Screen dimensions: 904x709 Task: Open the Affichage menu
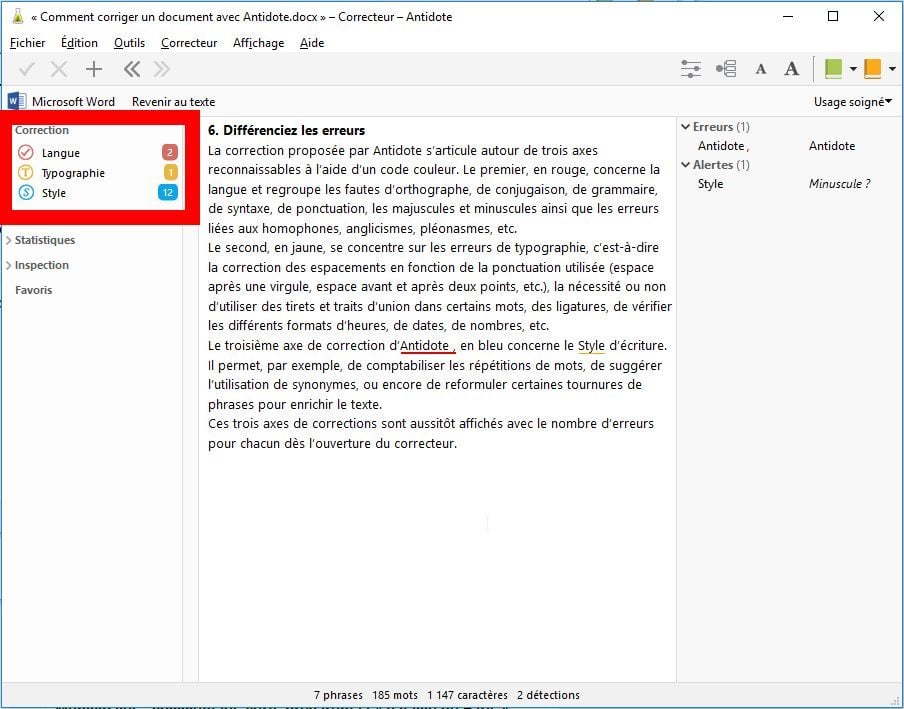[x=258, y=43]
